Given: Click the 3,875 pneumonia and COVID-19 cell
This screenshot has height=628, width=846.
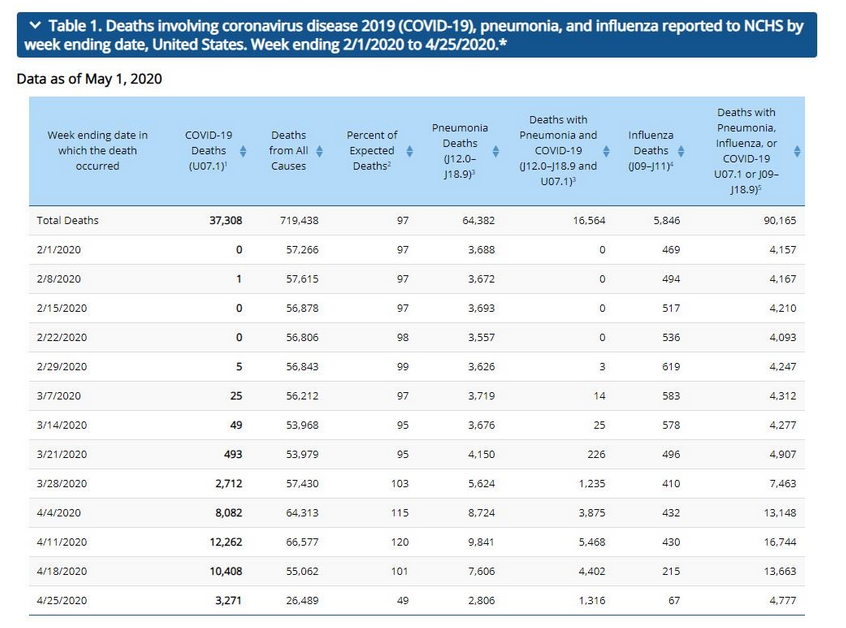Looking at the screenshot, I should tap(592, 513).
